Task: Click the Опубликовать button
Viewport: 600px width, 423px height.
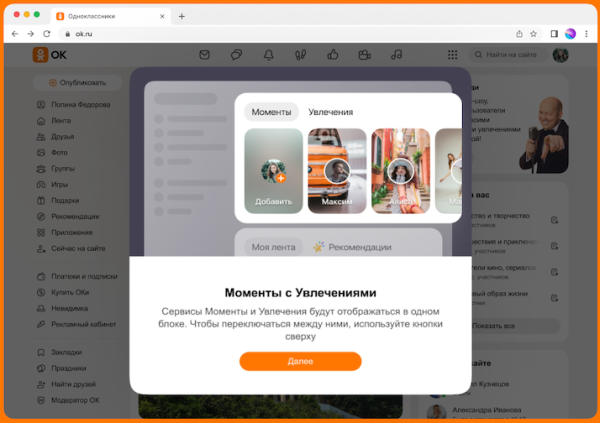Action: (x=78, y=83)
